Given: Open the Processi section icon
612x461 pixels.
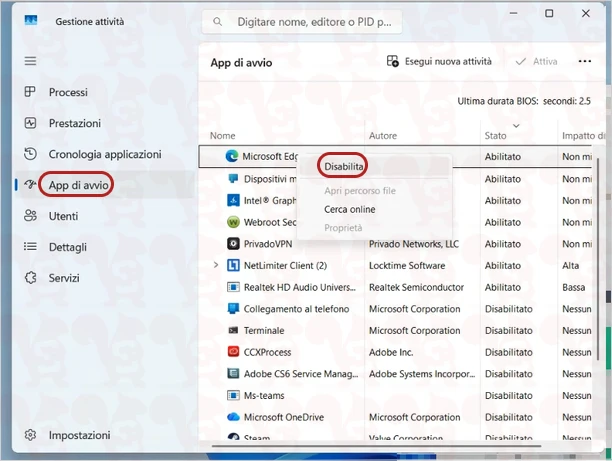Looking at the screenshot, I should coord(30,92).
